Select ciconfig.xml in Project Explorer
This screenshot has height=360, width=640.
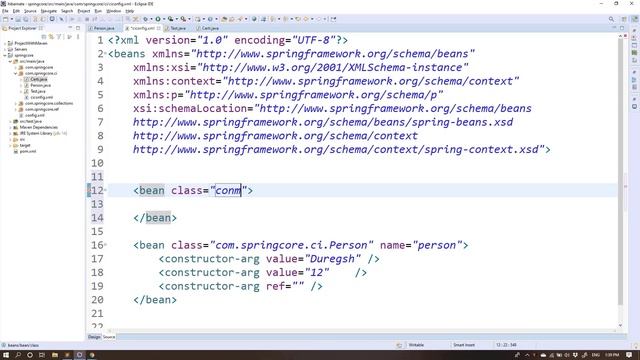tap(41, 97)
